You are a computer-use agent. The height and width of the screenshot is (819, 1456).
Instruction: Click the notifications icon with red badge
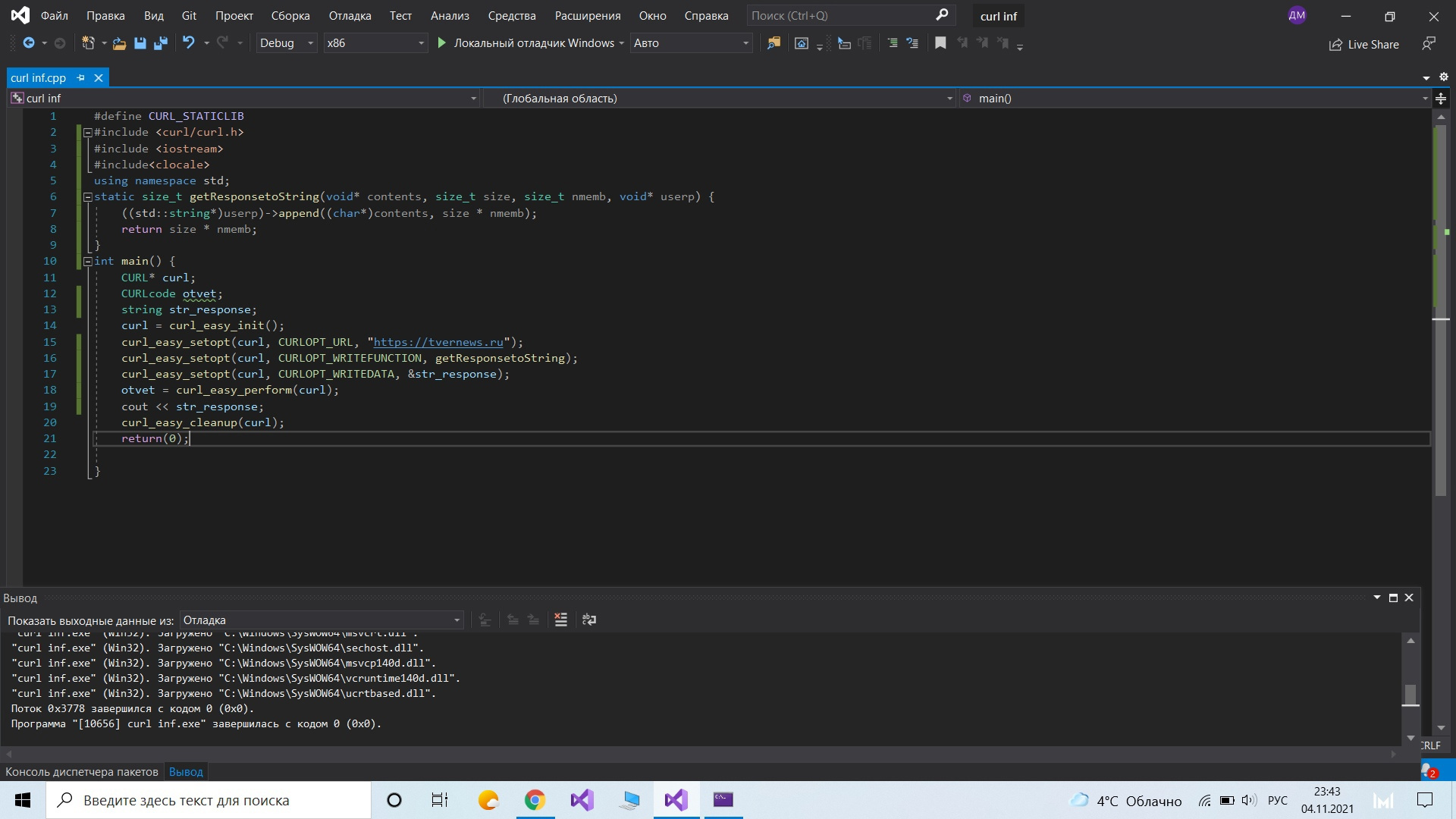pyautogui.click(x=1429, y=770)
